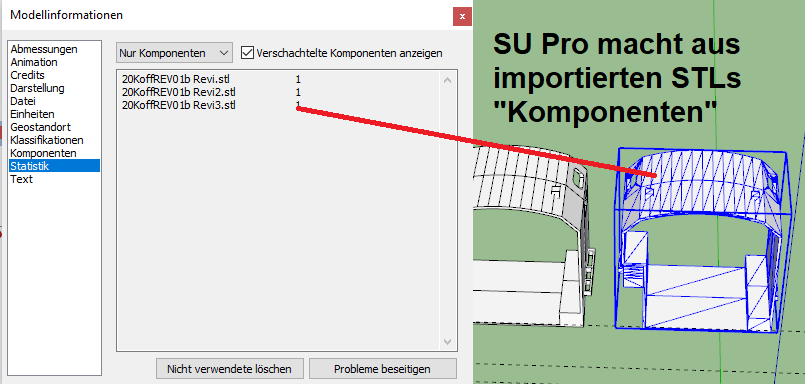Viewport: 805px width, 384px height.
Task: Select Abmessungen in the sidebar list
Action: [x=44, y=49]
